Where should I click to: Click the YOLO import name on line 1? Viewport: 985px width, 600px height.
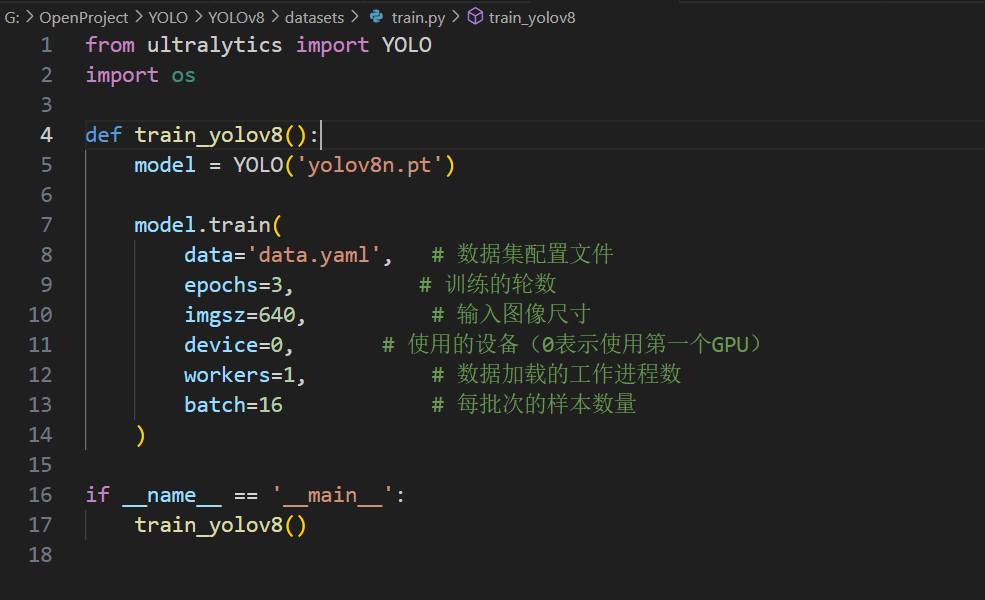[x=406, y=45]
